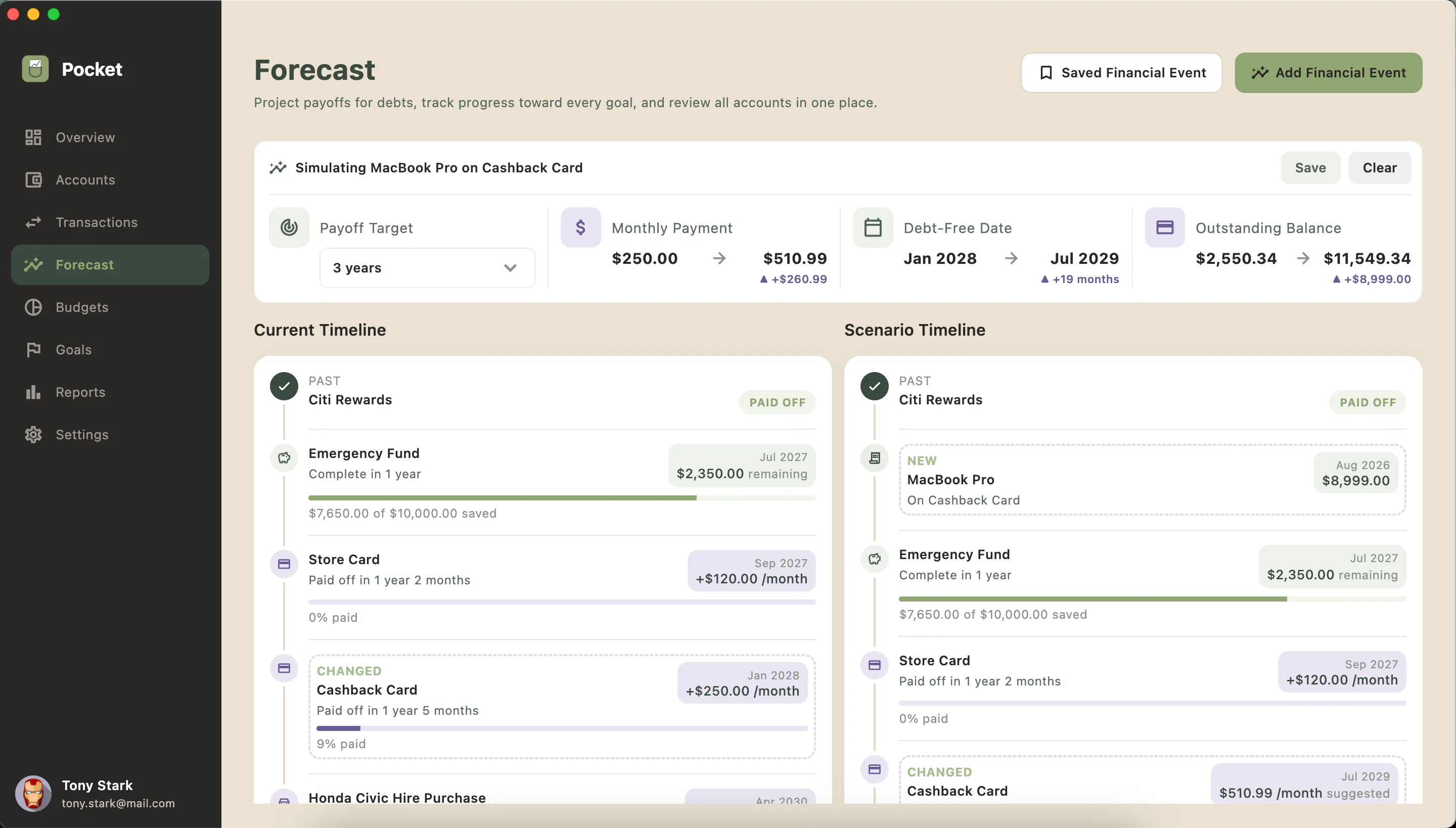The width and height of the screenshot is (1456, 828).
Task: Click the +$260.99 payment increase indicator
Action: coord(793,279)
